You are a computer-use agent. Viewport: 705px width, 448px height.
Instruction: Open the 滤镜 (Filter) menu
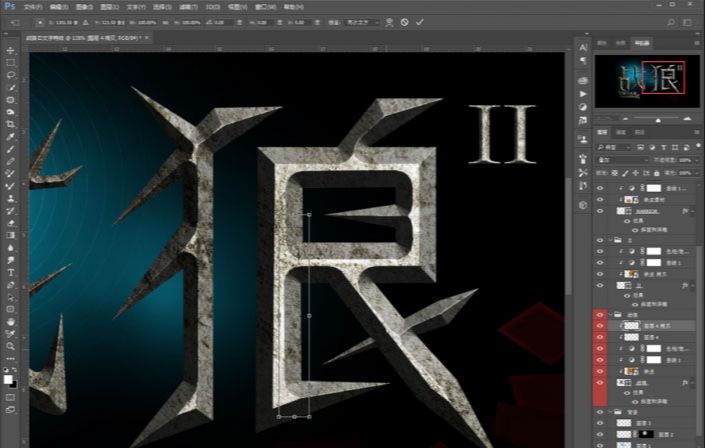tap(187, 7)
